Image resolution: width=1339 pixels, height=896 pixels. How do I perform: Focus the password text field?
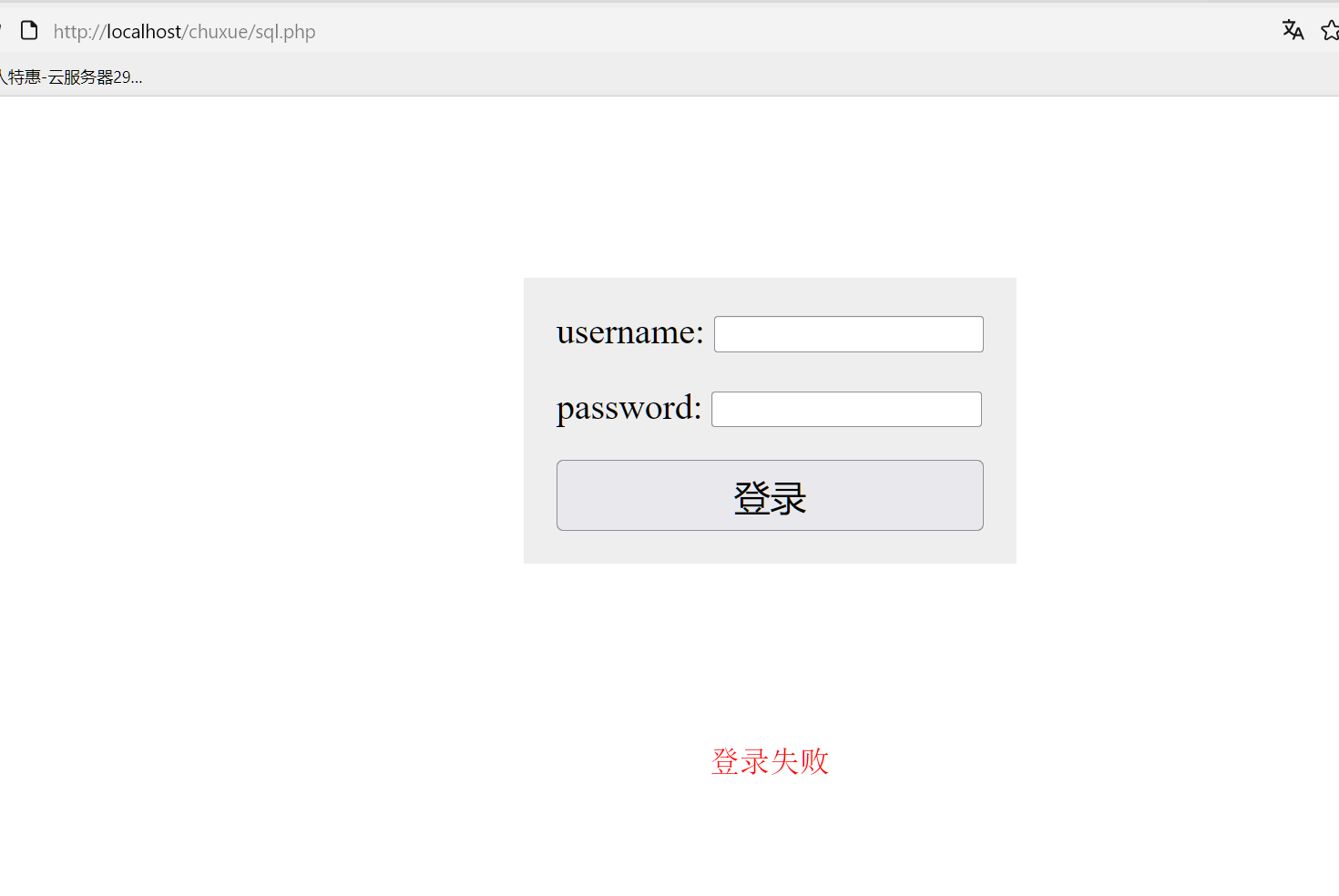click(x=846, y=409)
